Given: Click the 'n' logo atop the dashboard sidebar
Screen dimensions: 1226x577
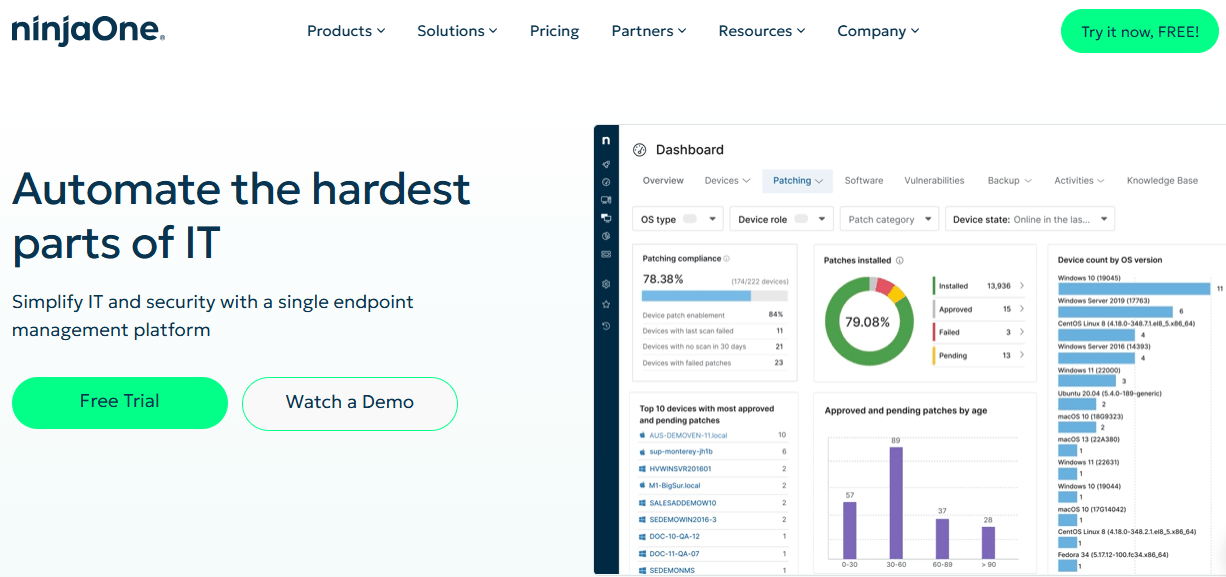Looking at the screenshot, I should (x=606, y=141).
